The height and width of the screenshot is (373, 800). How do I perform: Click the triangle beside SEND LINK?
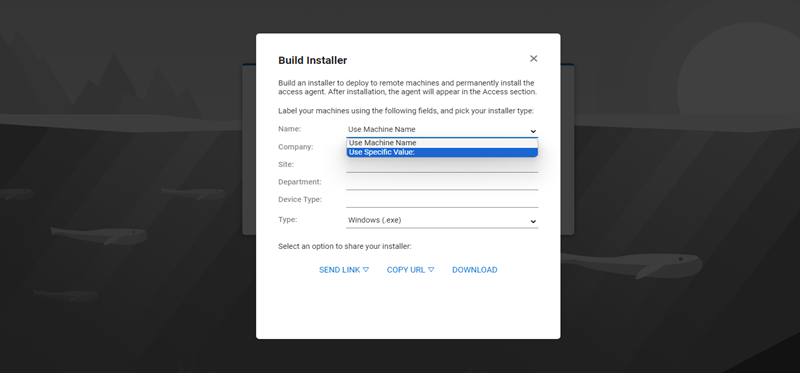(x=366, y=270)
